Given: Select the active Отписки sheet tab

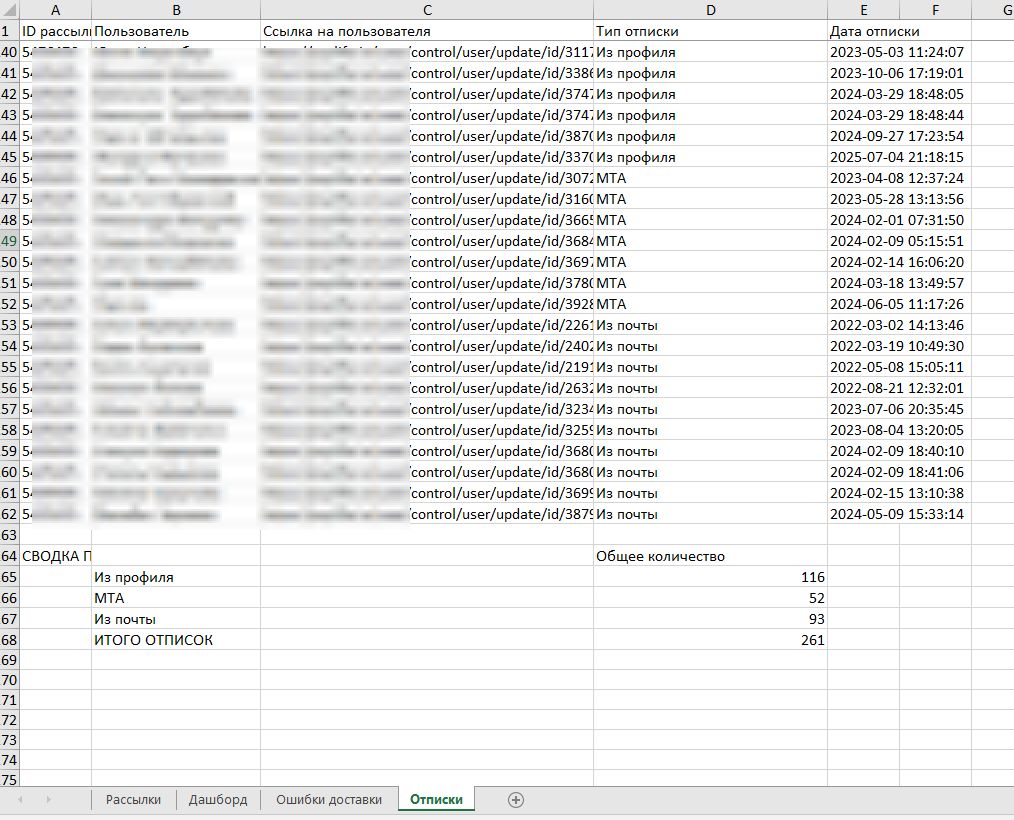Looking at the screenshot, I should pyautogui.click(x=436, y=799).
